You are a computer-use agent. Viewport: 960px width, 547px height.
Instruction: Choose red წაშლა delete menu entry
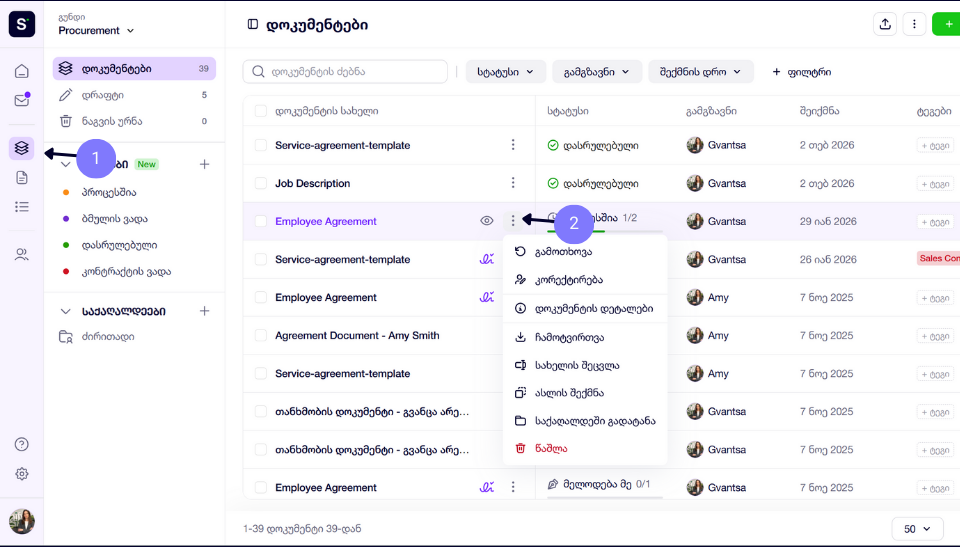pyautogui.click(x=585, y=448)
